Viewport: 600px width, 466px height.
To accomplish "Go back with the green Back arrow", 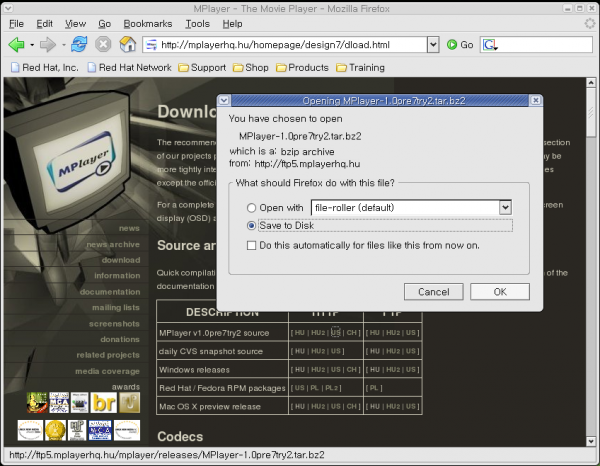I will (16, 45).
